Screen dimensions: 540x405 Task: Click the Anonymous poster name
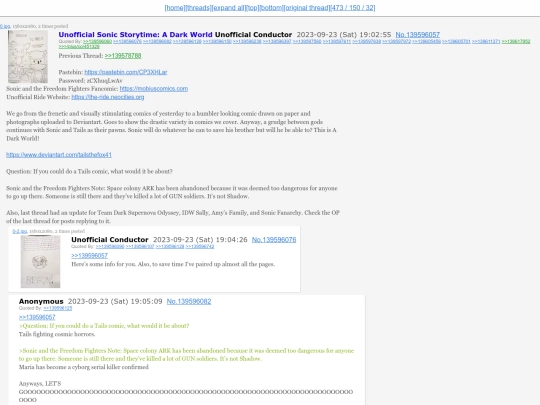point(41,301)
